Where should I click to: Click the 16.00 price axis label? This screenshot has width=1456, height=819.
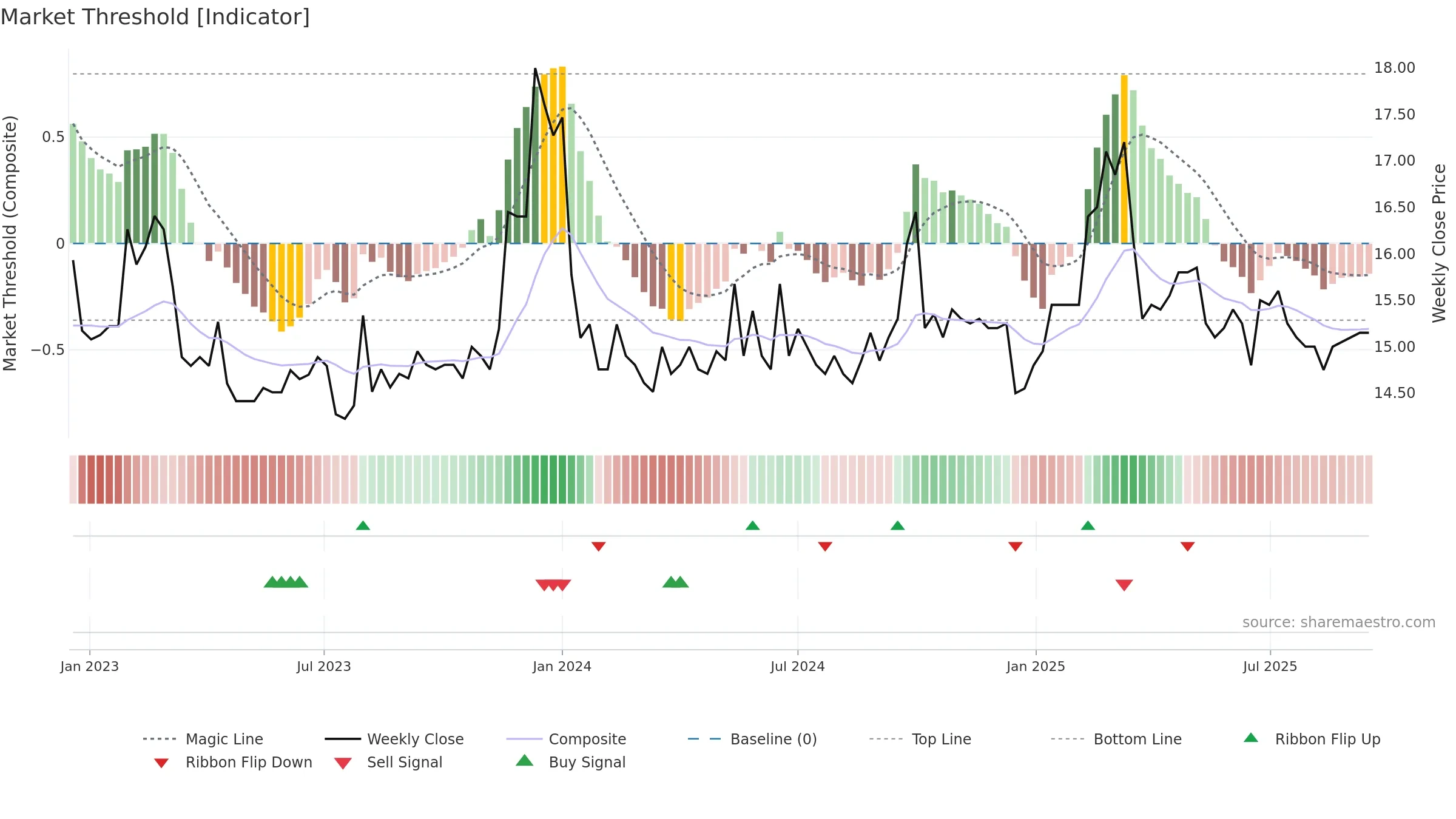(x=1395, y=254)
